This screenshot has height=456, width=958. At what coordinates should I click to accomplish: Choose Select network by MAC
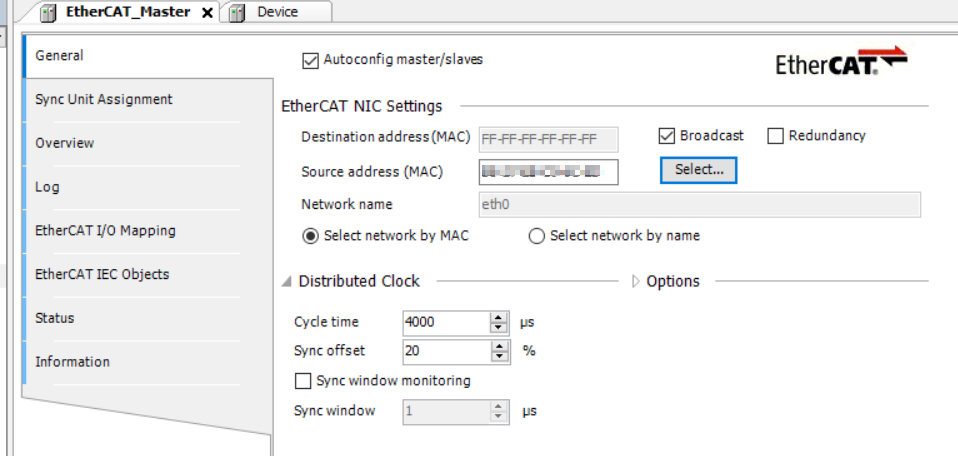pyautogui.click(x=310, y=236)
